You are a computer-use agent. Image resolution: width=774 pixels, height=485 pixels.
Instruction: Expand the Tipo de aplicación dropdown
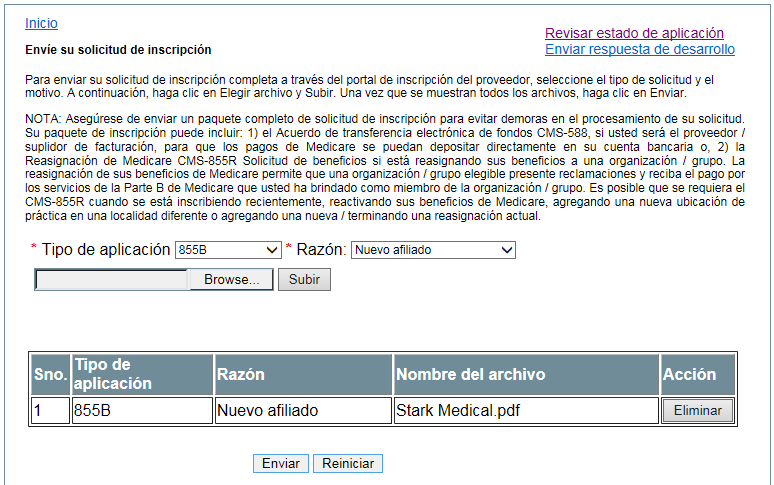pos(228,250)
